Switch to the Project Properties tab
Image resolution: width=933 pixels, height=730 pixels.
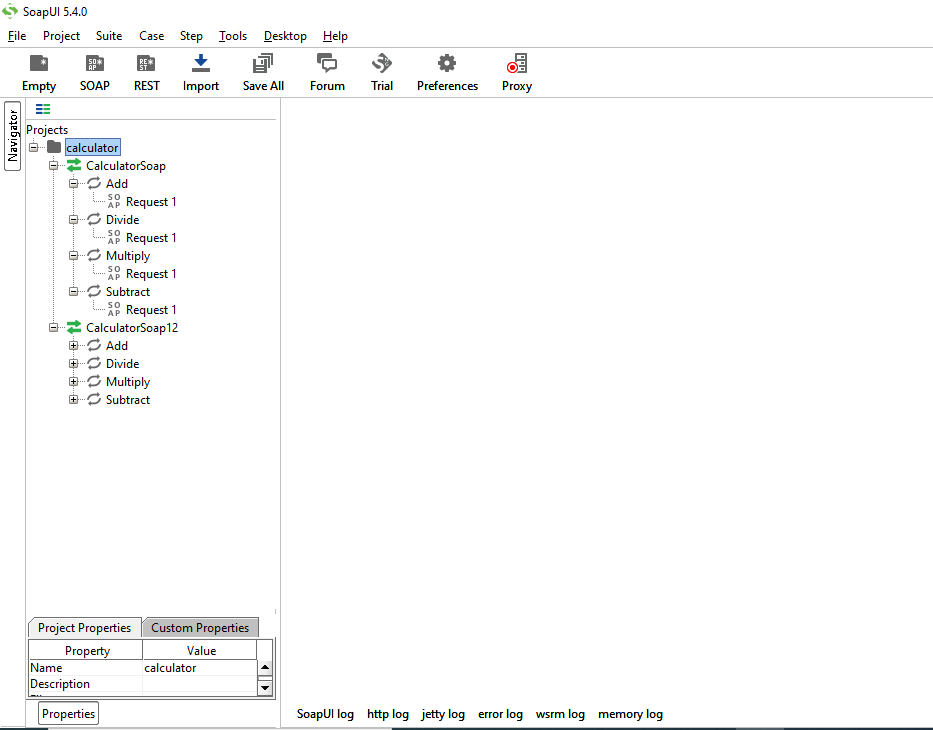[84, 628]
